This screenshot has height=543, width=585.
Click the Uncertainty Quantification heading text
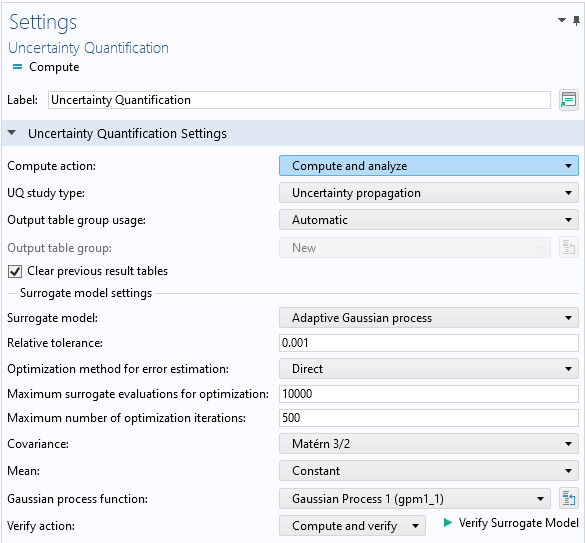[x=88, y=48]
